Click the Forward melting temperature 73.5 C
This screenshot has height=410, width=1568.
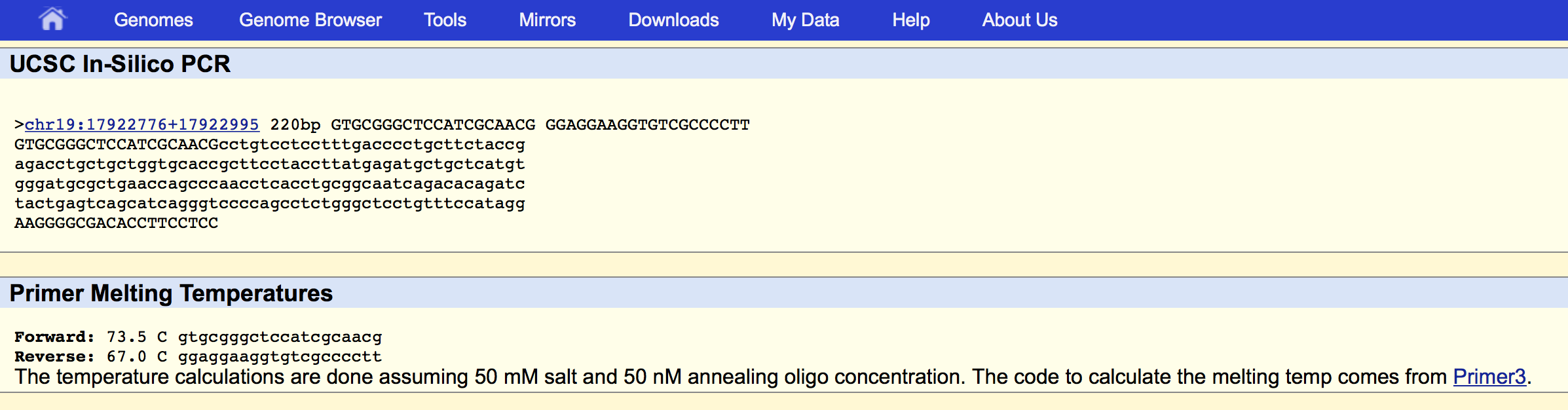pos(136,337)
